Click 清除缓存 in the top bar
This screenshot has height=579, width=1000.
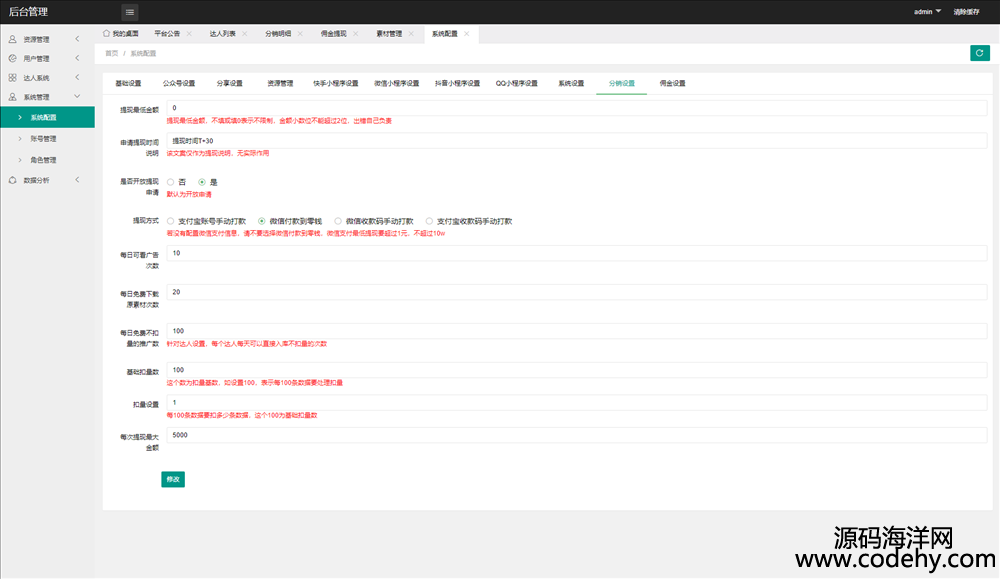[967, 12]
